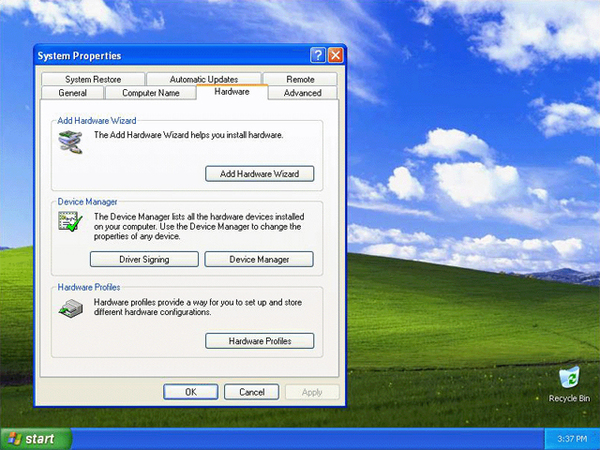
Task: Click the Add Hardware Wizard section icon
Action: [x=70, y=143]
